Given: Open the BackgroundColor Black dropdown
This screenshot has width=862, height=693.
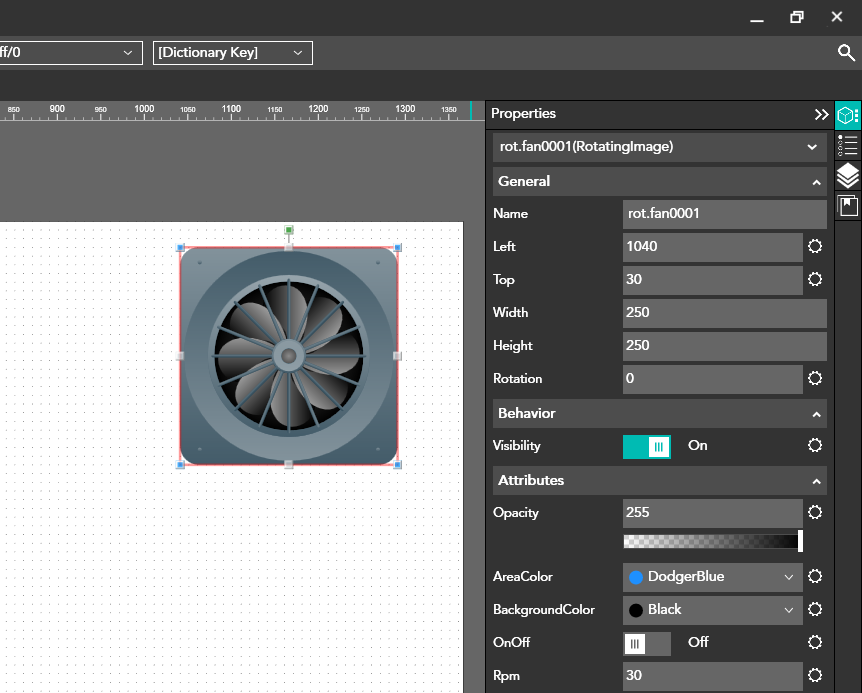Looking at the screenshot, I should coord(712,610).
